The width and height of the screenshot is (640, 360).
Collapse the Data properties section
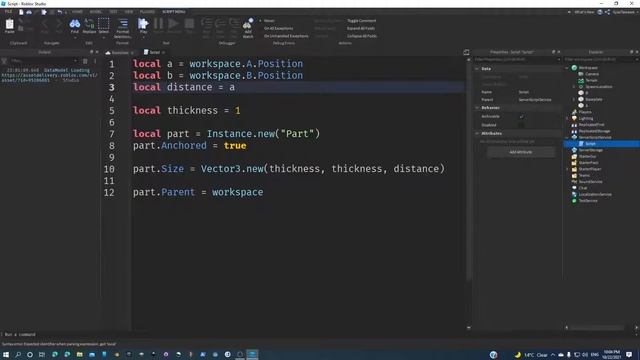point(477,69)
